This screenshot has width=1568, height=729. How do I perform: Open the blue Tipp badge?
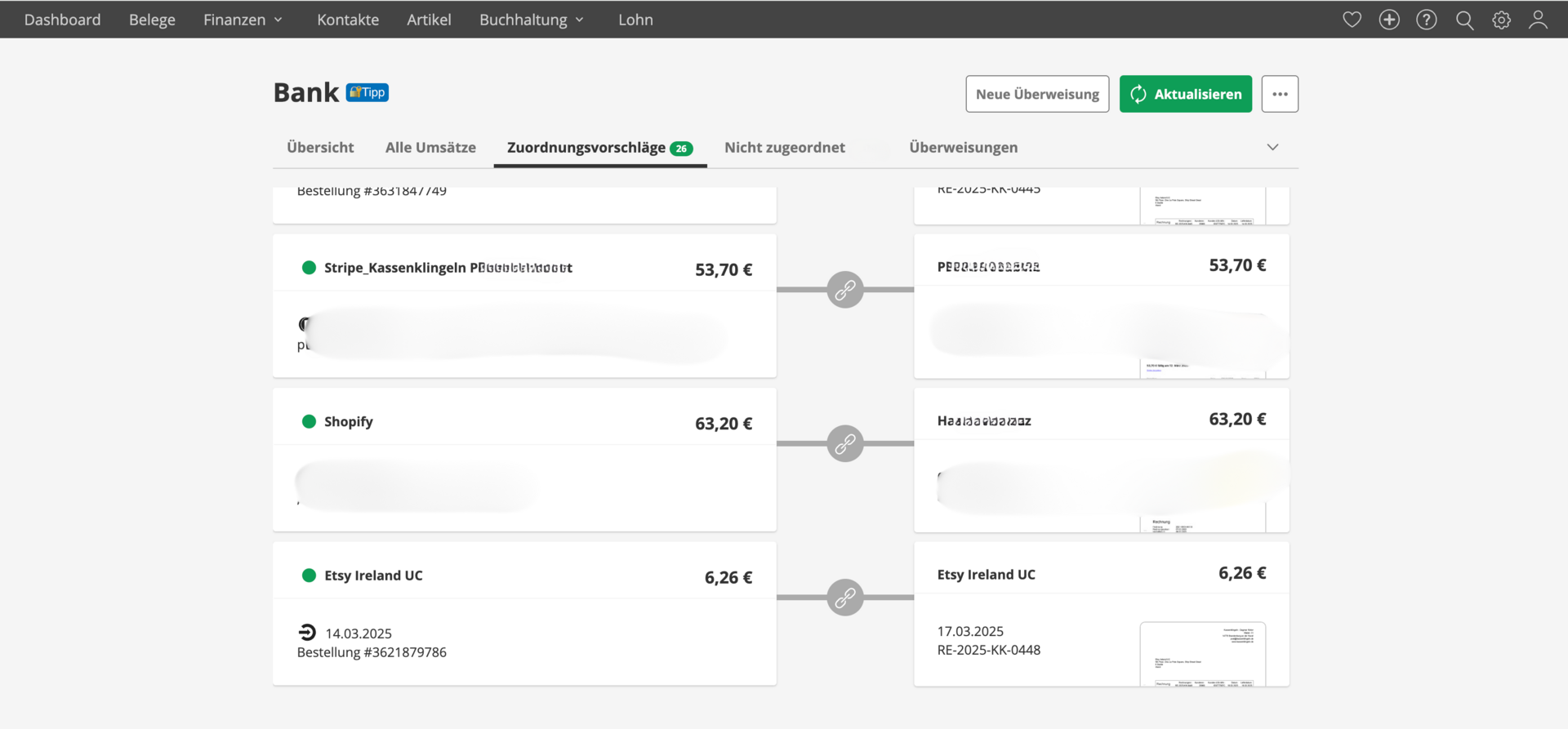[x=367, y=92]
